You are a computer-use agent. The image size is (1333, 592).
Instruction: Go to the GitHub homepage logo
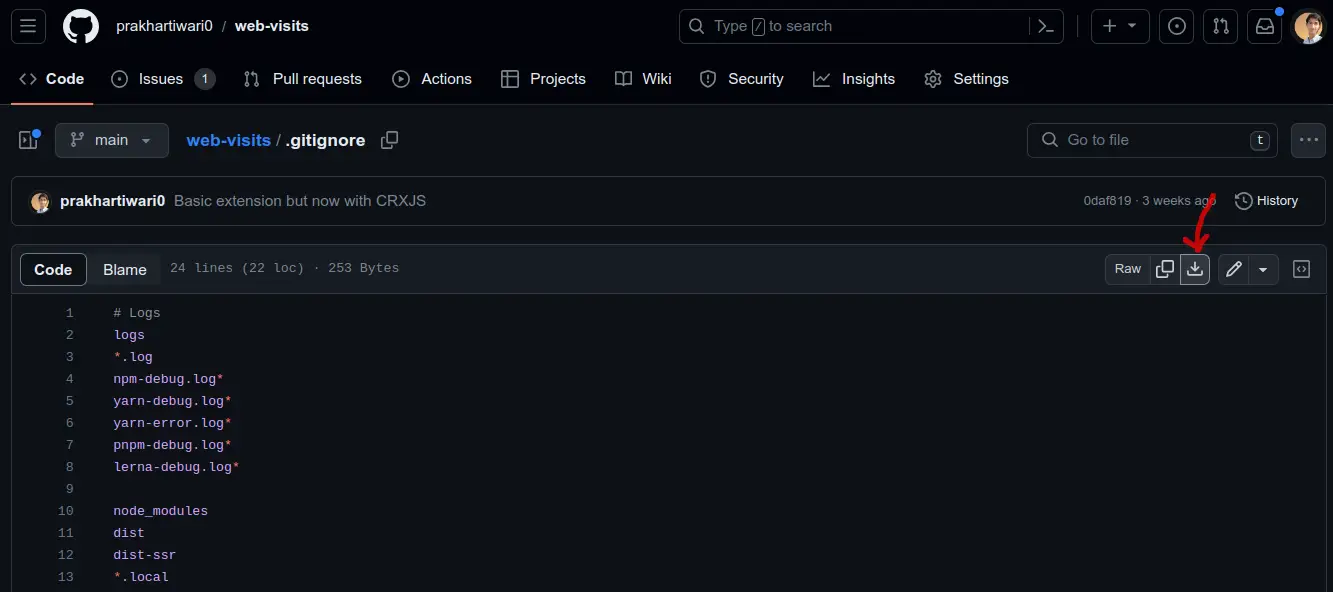(81, 27)
